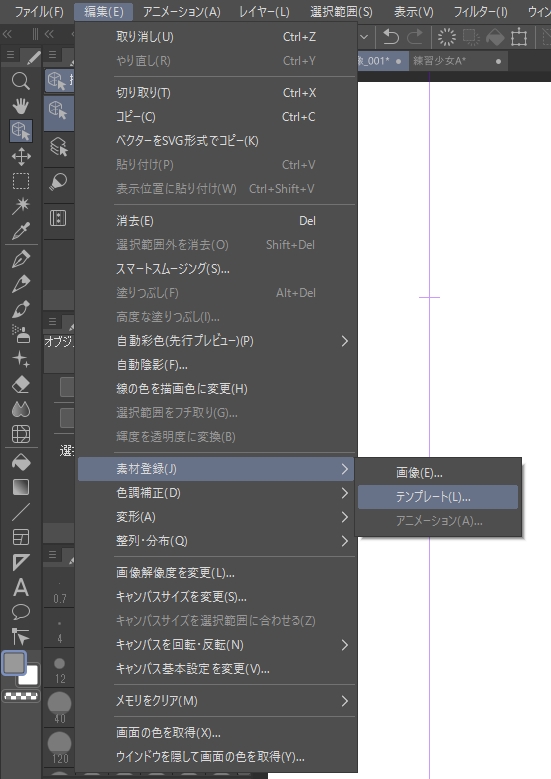The height and width of the screenshot is (779, 551).
Task: Open the 選択範囲(S) menu
Action: click(x=341, y=12)
